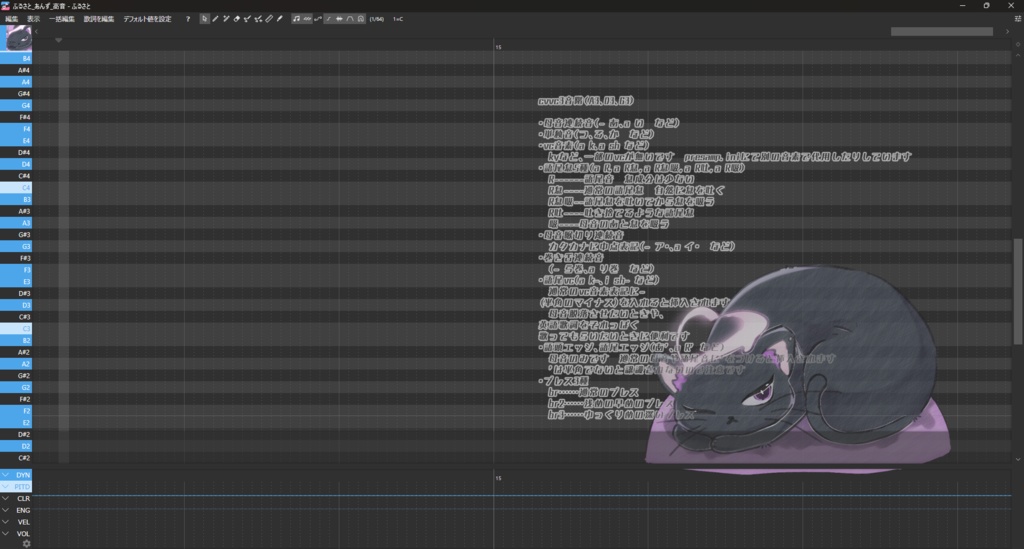Screen dimensions: 1024x549
Task: Click the G4 piano key
Action: click(16, 106)
